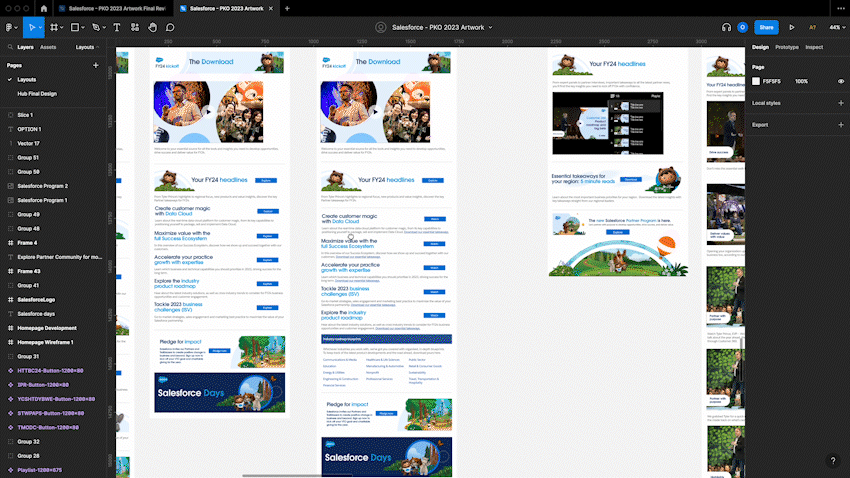Click the Salesforce Days banner in first layout

click(220, 392)
